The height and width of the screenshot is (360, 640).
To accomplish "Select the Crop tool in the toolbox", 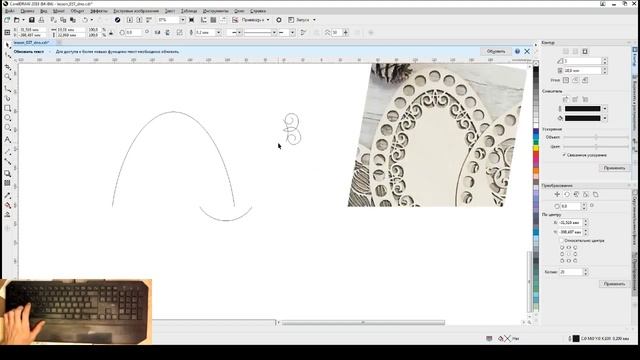I will coord(7,67).
